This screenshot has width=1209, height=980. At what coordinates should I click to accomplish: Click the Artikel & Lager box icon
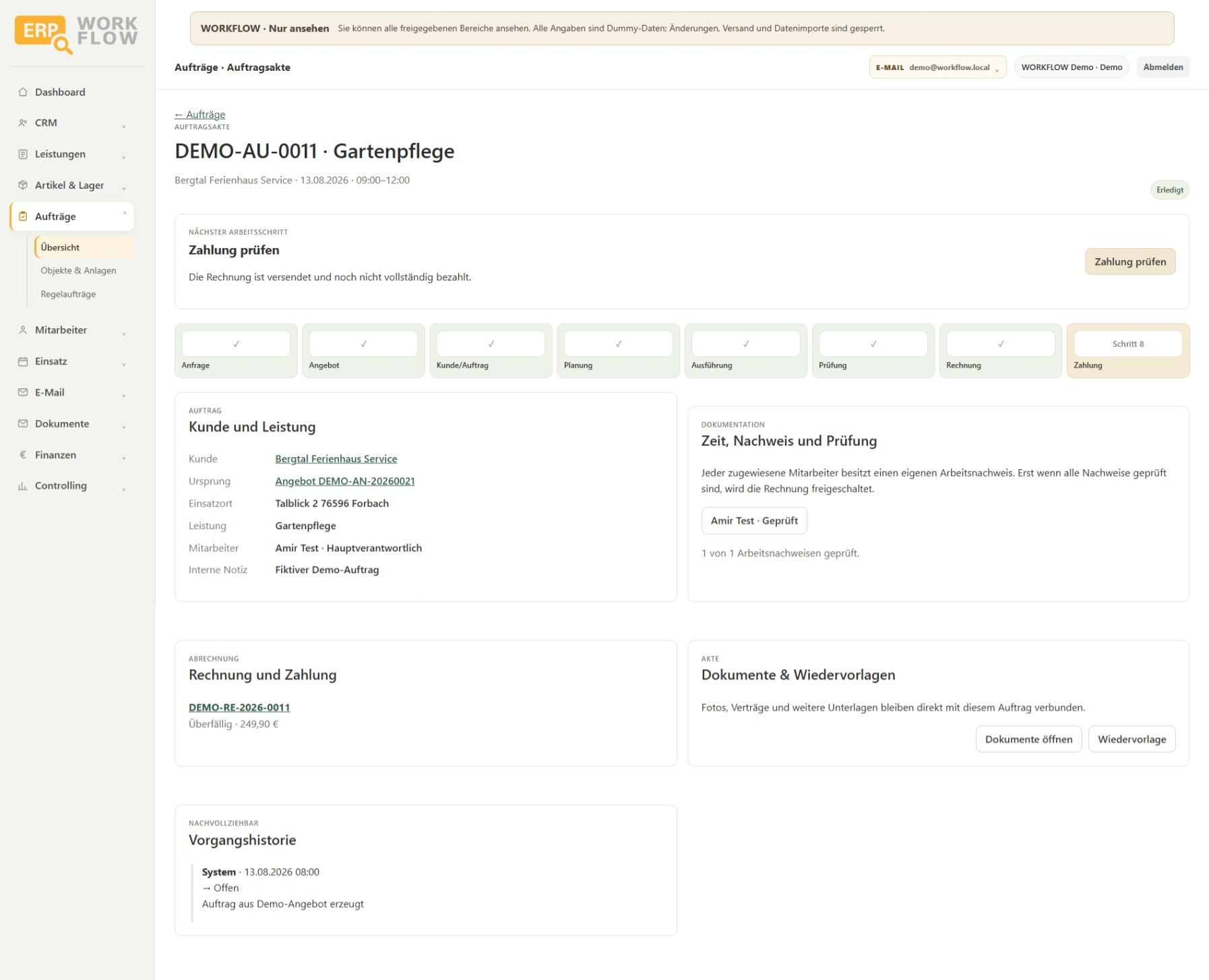click(23, 185)
